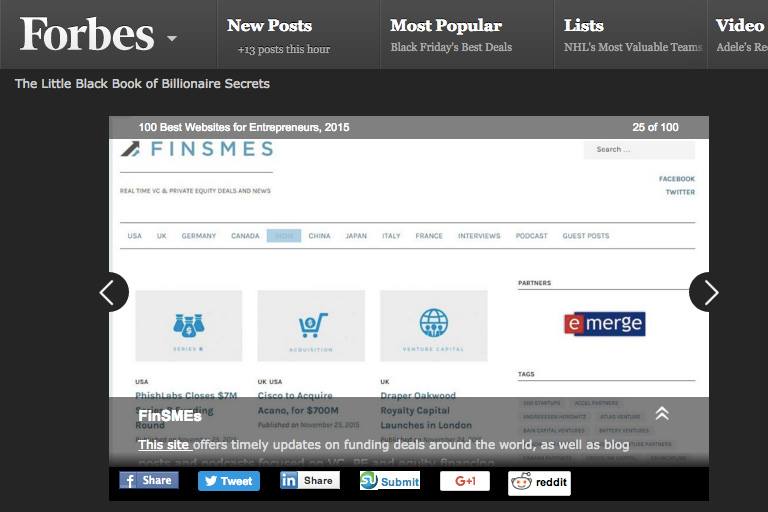Viewport: 768px width, 512px height.
Task: Open the Forbes logo dropdown arrow
Action: coord(171,38)
